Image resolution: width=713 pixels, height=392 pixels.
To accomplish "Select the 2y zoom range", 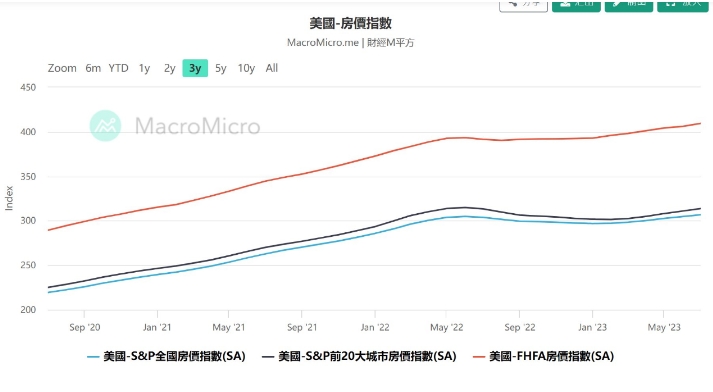I will tap(170, 68).
